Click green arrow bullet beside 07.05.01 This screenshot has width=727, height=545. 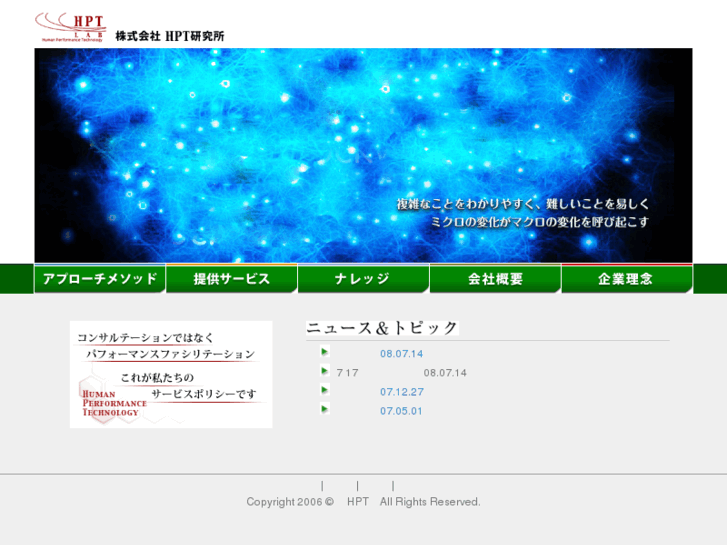pos(325,409)
